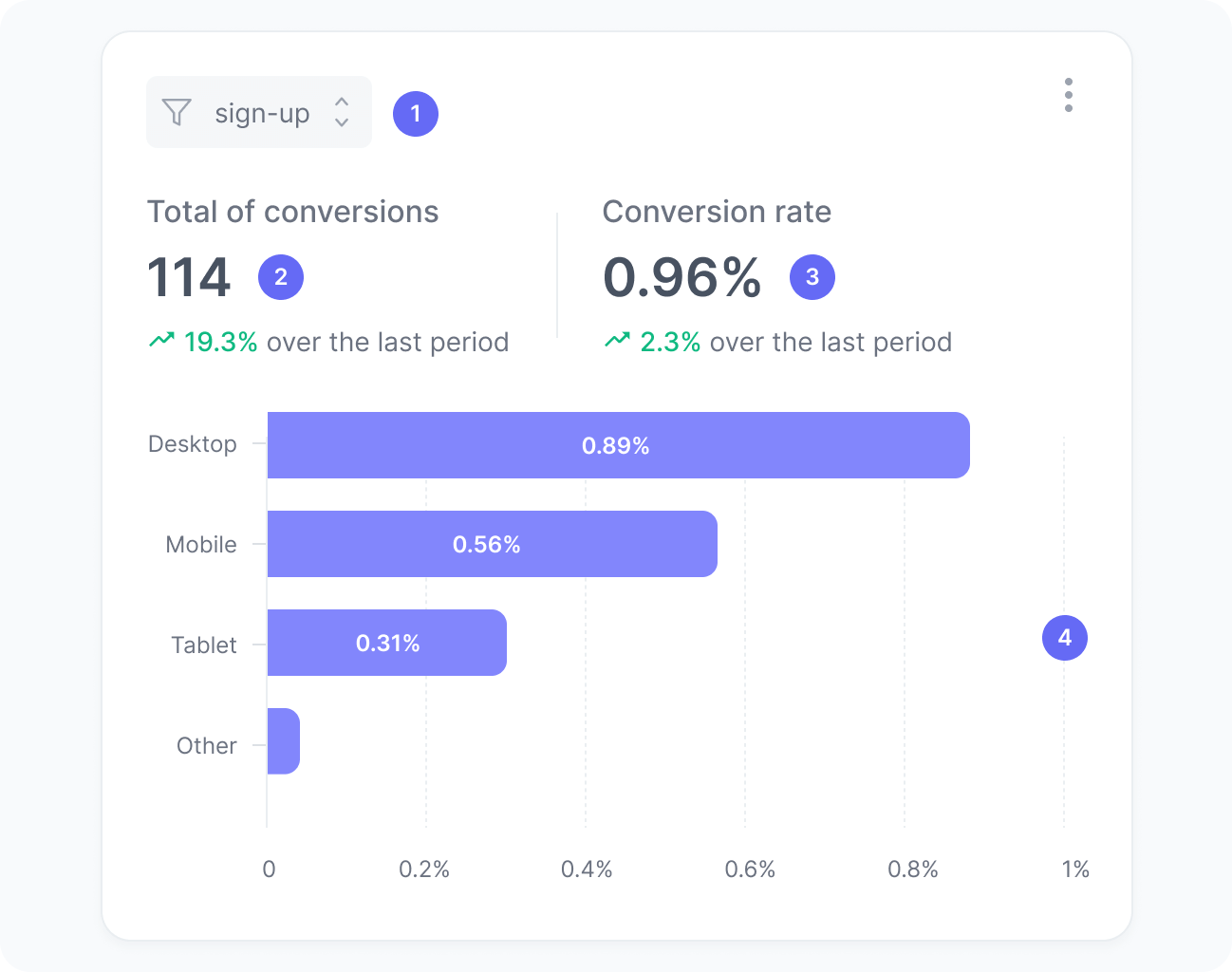Click badge 4 near the Tablet row
Viewport: 1232px width, 972px height.
[x=1064, y=638]
